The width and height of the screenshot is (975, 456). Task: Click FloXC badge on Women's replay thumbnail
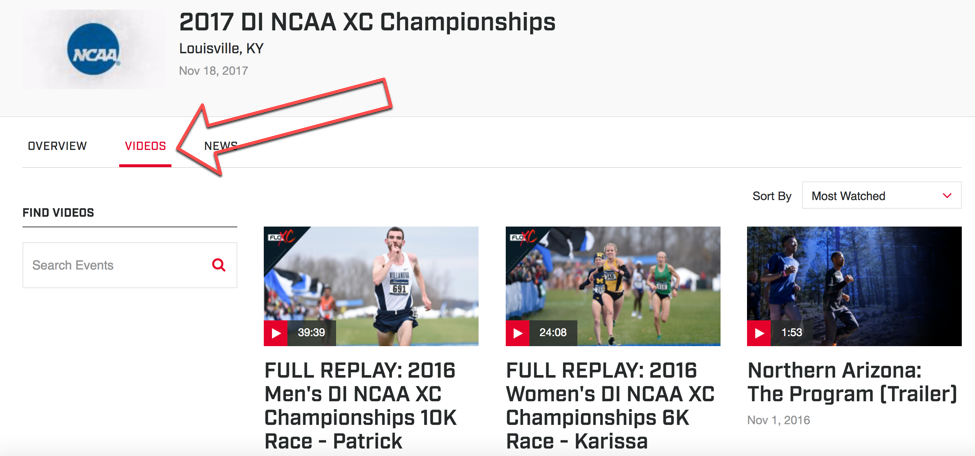521,238
